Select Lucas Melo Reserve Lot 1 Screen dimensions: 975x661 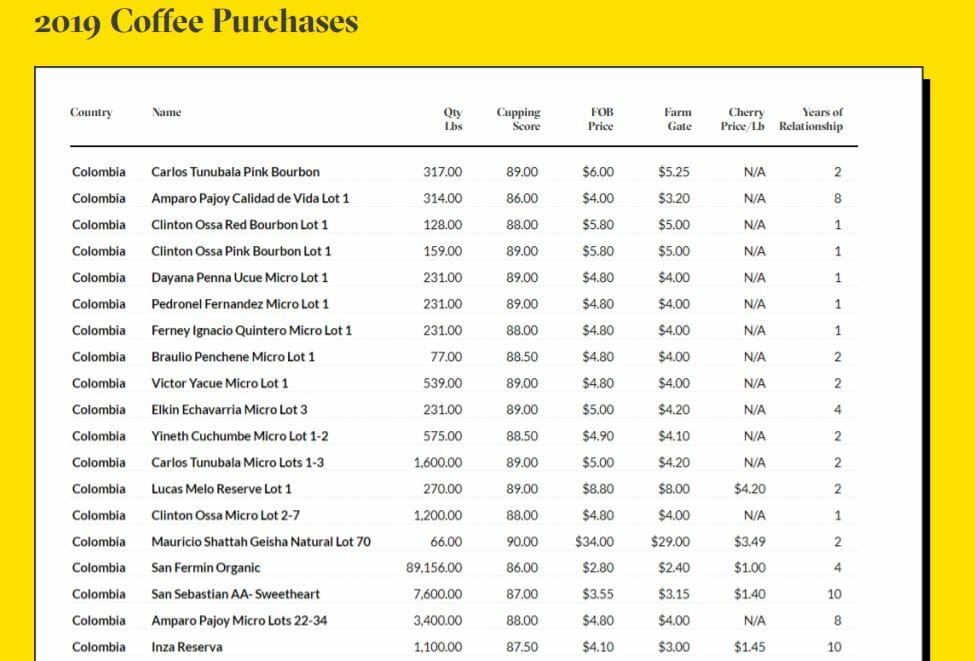coord(221,489)
